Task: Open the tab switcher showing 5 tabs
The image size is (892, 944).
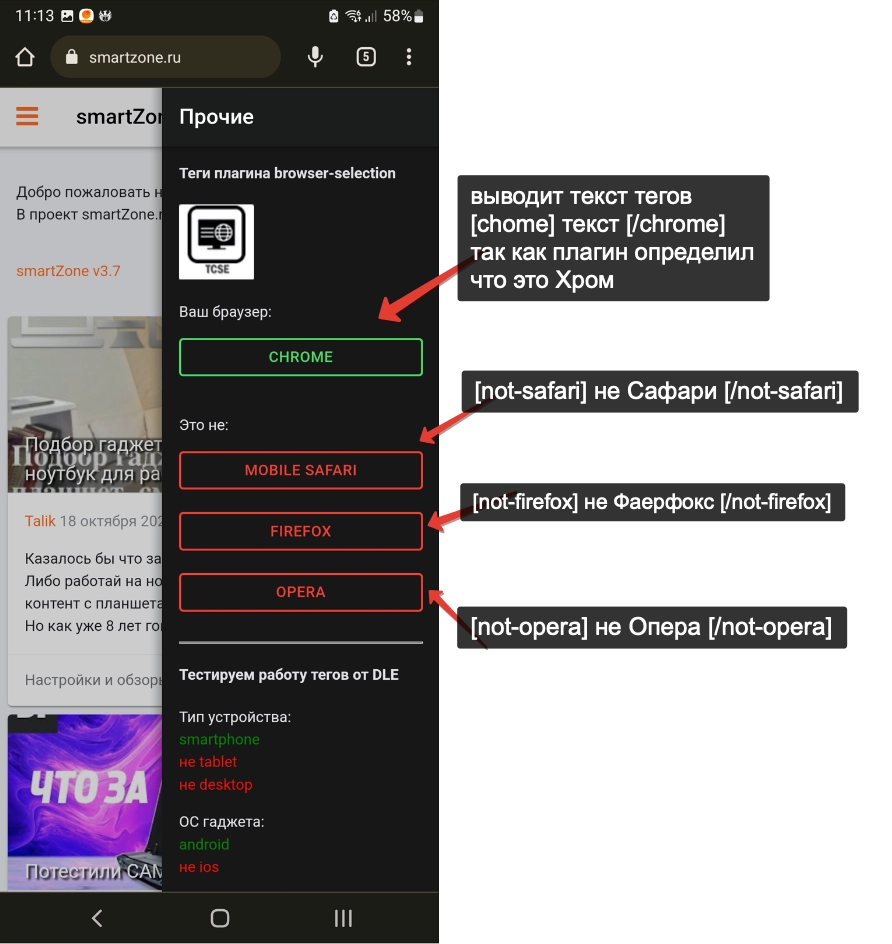Action: tap(366, 57)
